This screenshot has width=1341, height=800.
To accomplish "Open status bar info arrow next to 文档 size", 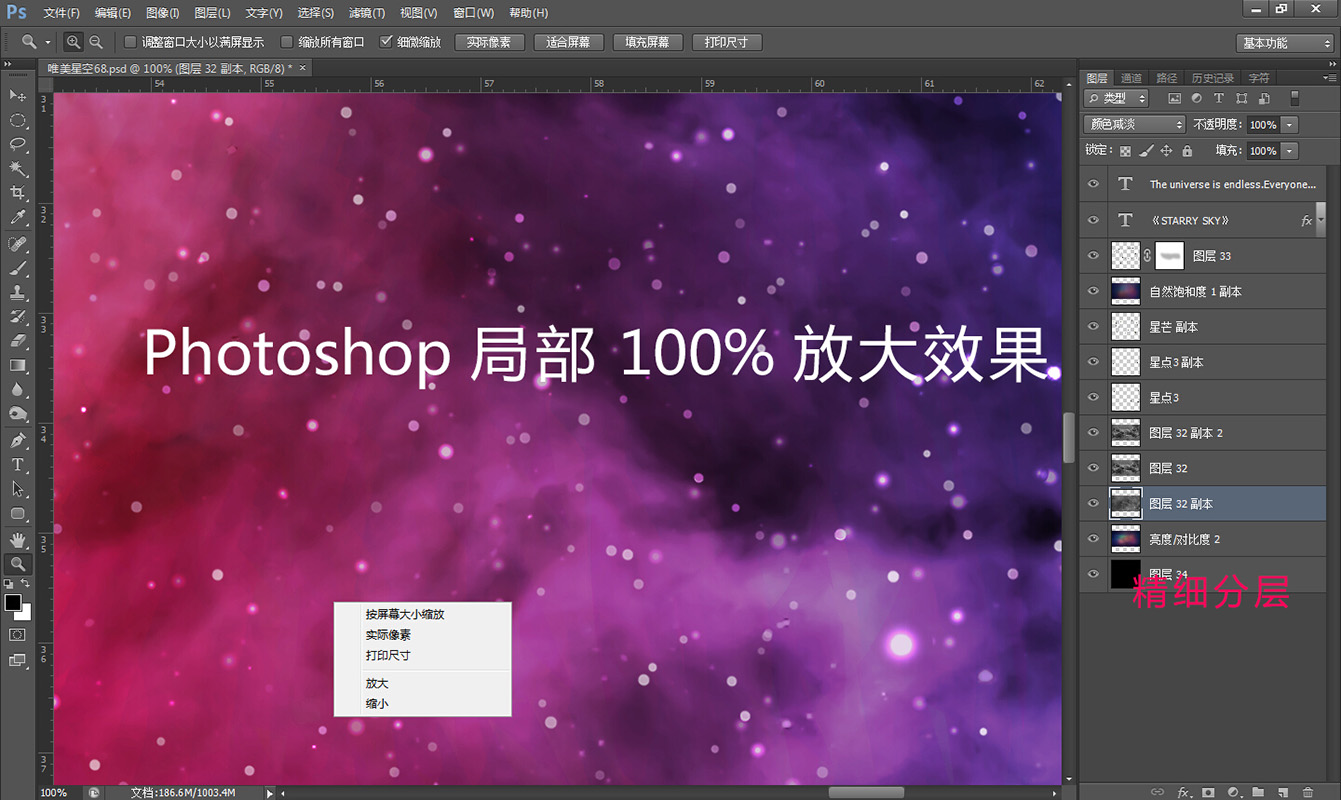I will (269, 793).
